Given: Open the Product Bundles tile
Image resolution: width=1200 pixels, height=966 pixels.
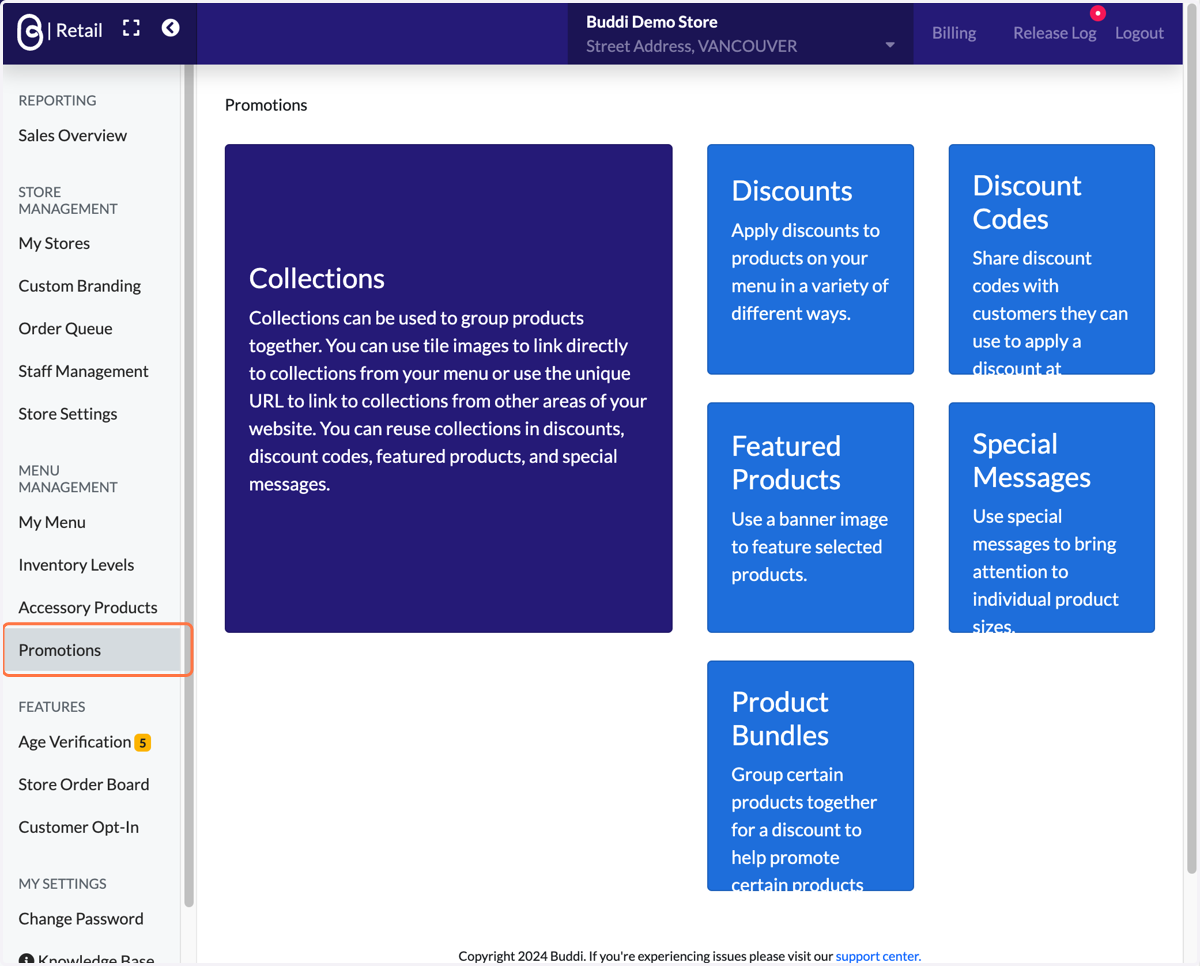Looking at the screenshot, I should coord(810,775).
